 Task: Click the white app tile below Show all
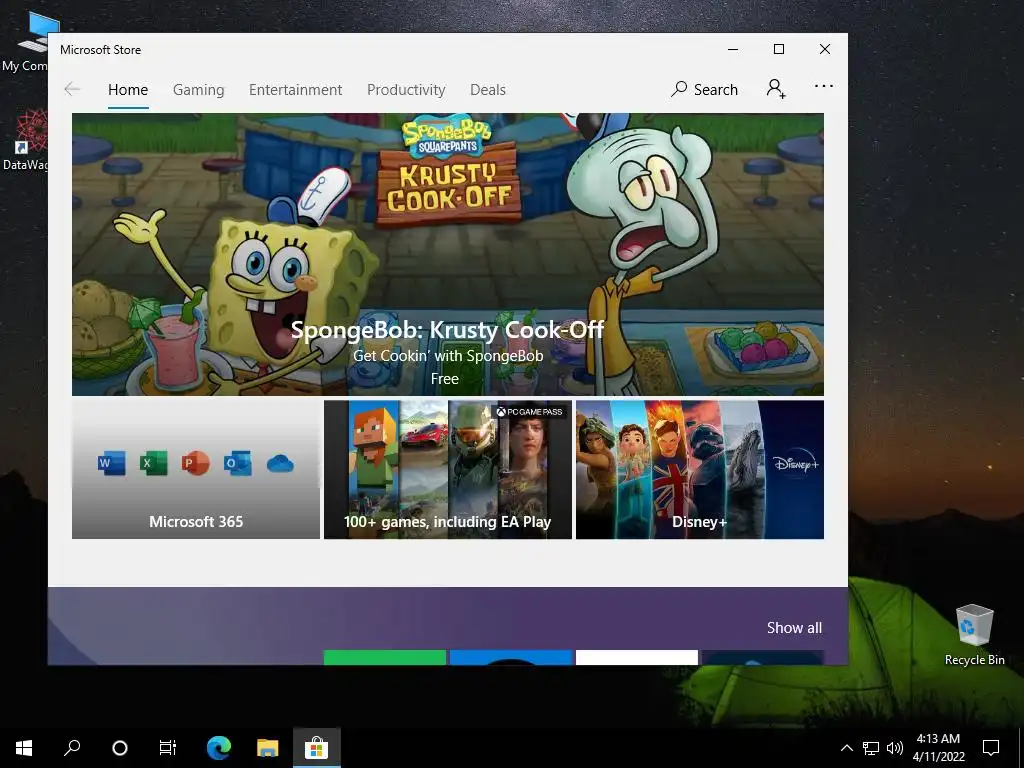[x=637, y=657]
